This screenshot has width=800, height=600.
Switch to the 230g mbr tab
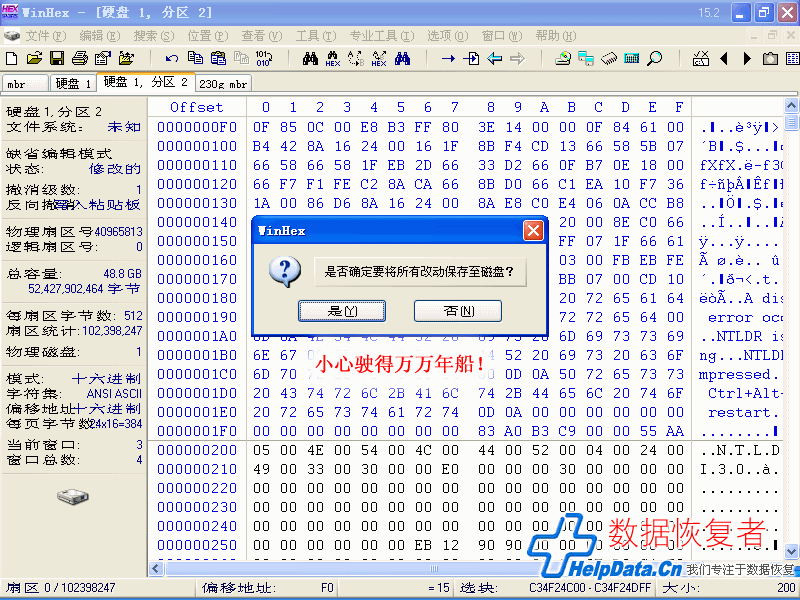point(223,84)
